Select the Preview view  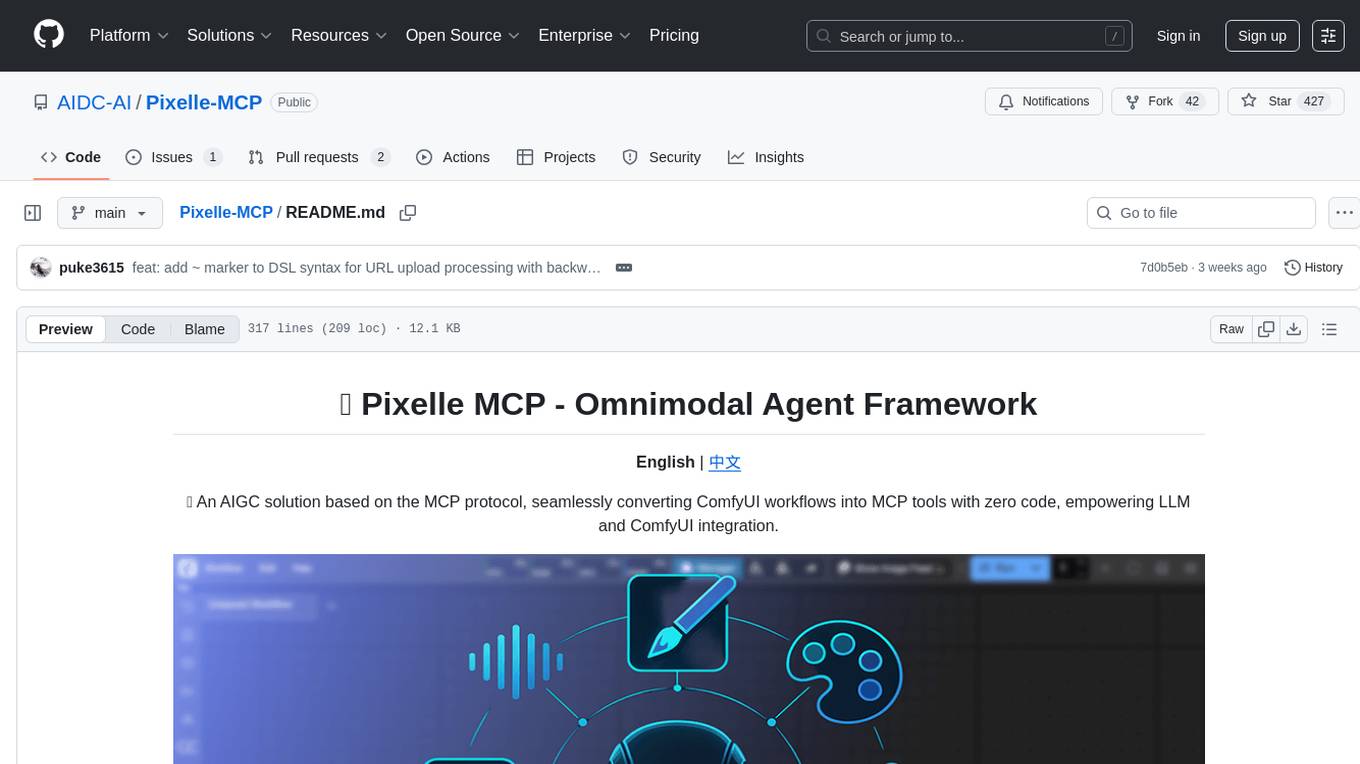(x=66, y=329)
